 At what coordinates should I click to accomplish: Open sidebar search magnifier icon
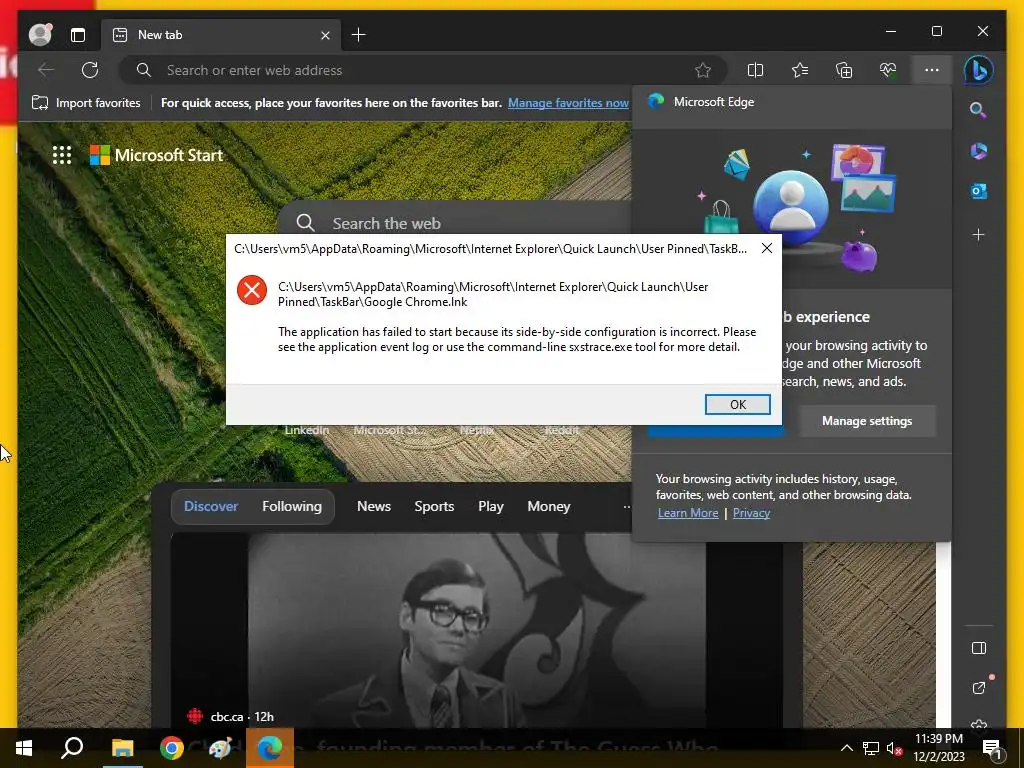click(x=978, y=110)
